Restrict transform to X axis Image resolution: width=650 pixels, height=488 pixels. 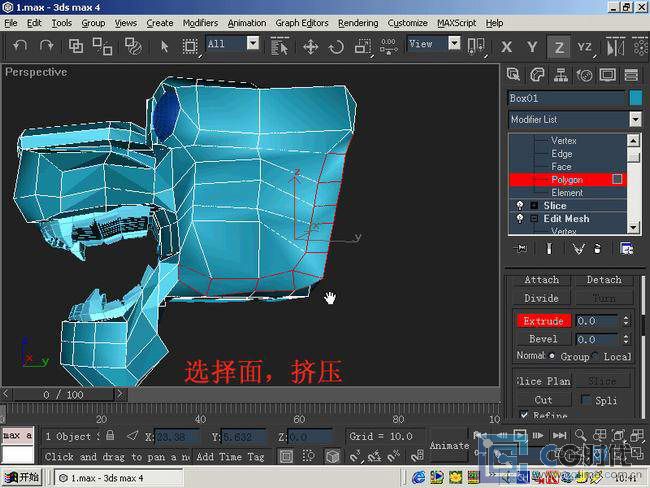pyautogui.click(x=506, y=47)
